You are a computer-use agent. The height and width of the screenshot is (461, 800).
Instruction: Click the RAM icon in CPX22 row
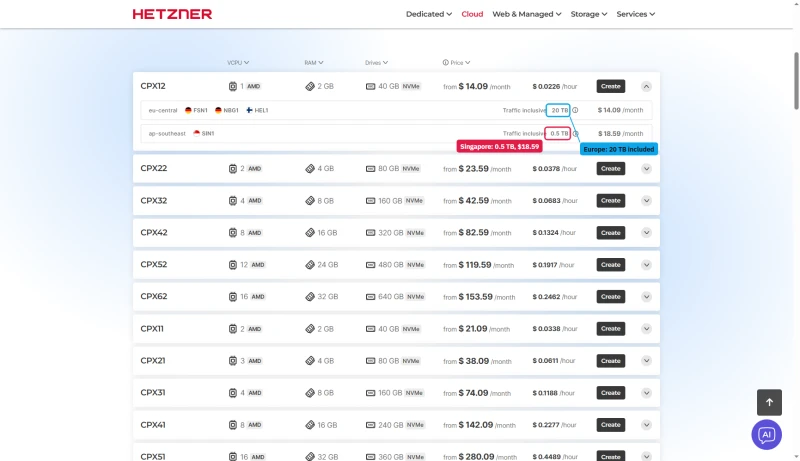[x=310, y=169]
